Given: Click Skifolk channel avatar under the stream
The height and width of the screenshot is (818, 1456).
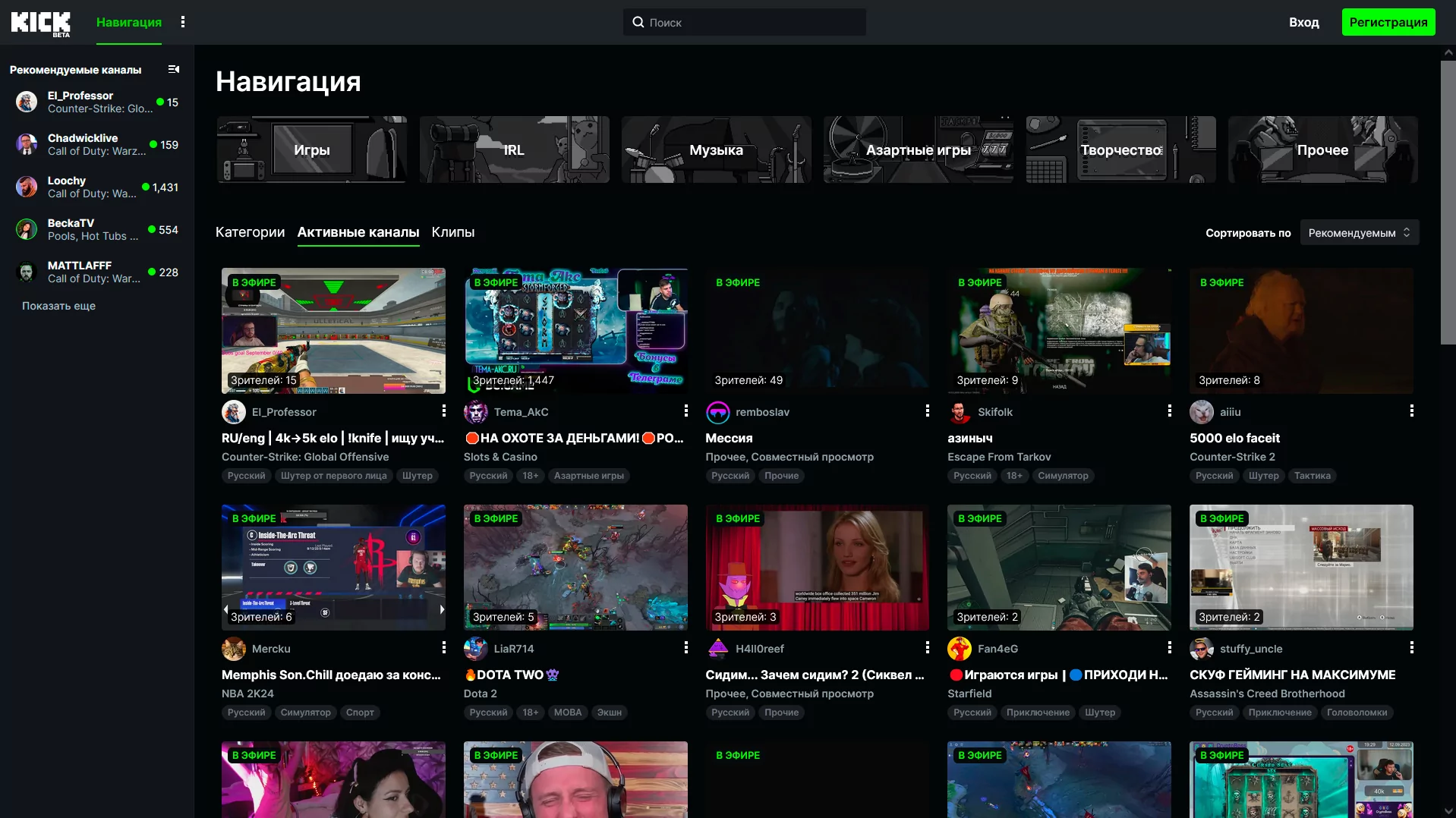Looking at the screenshot, I should pos(960,412).
